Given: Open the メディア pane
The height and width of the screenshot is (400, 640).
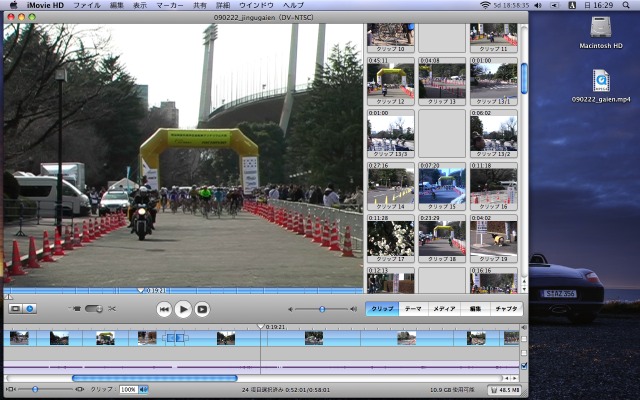Looking at the screenshot, I should [444, 309].
